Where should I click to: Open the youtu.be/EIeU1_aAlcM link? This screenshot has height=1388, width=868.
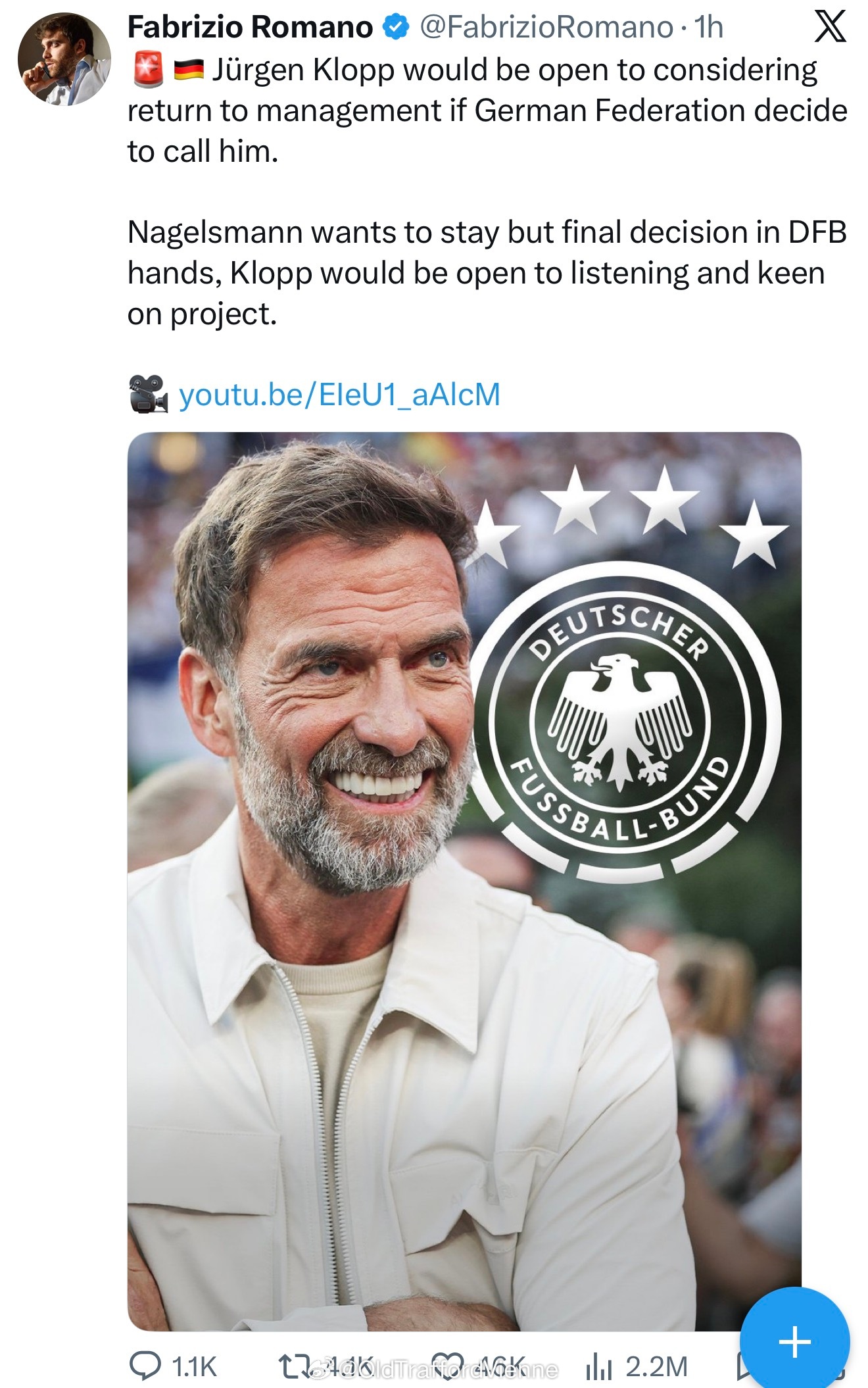(x=339, y=395)
